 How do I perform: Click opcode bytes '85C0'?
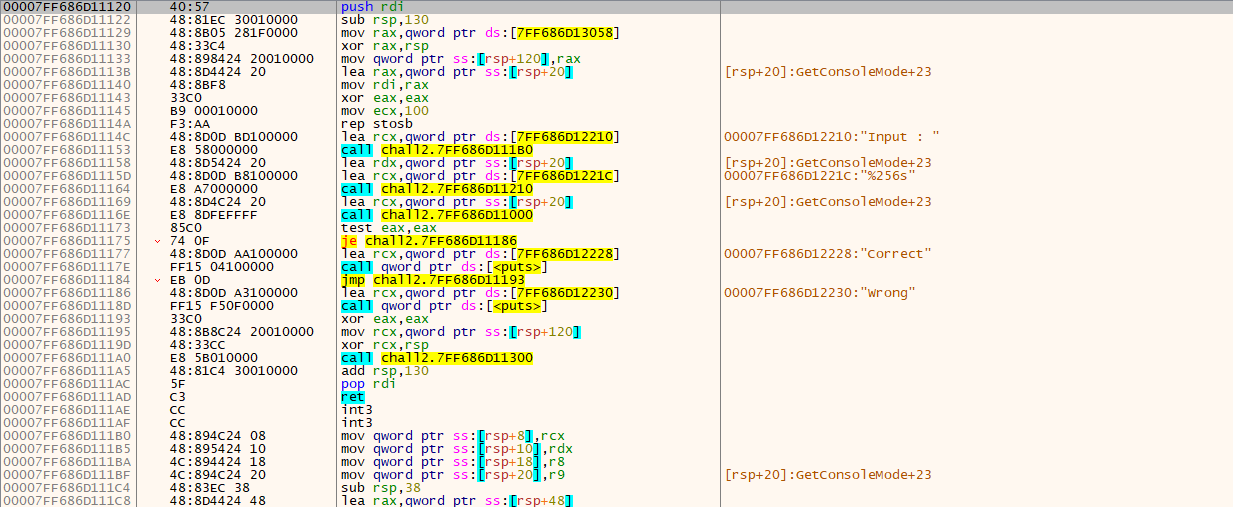tap(184, 228)
